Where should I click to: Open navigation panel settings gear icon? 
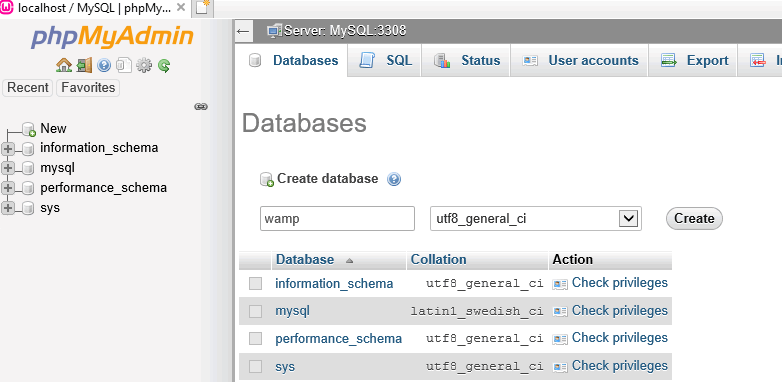(x=144, y=65)
